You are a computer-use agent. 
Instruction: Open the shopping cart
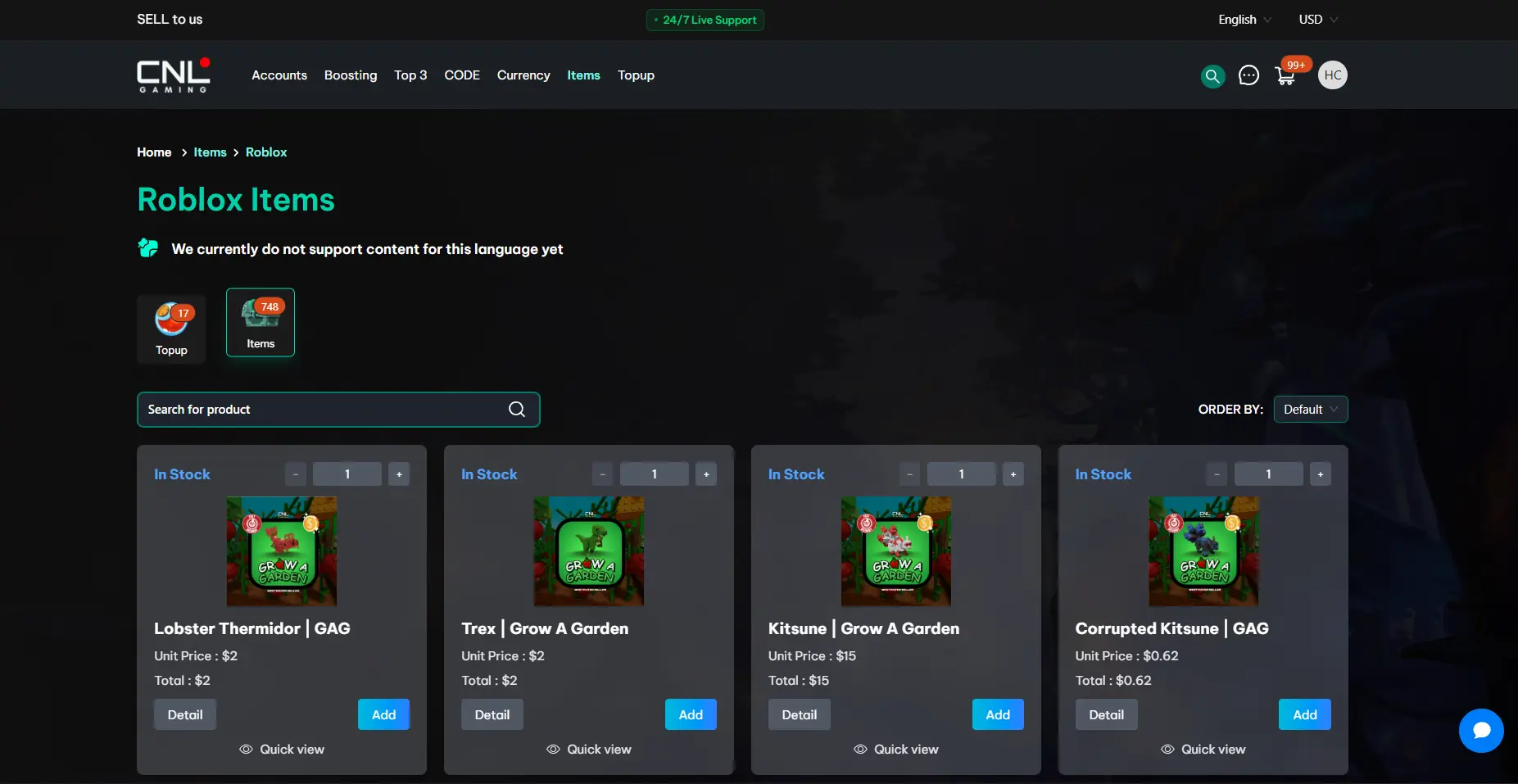1286,75
